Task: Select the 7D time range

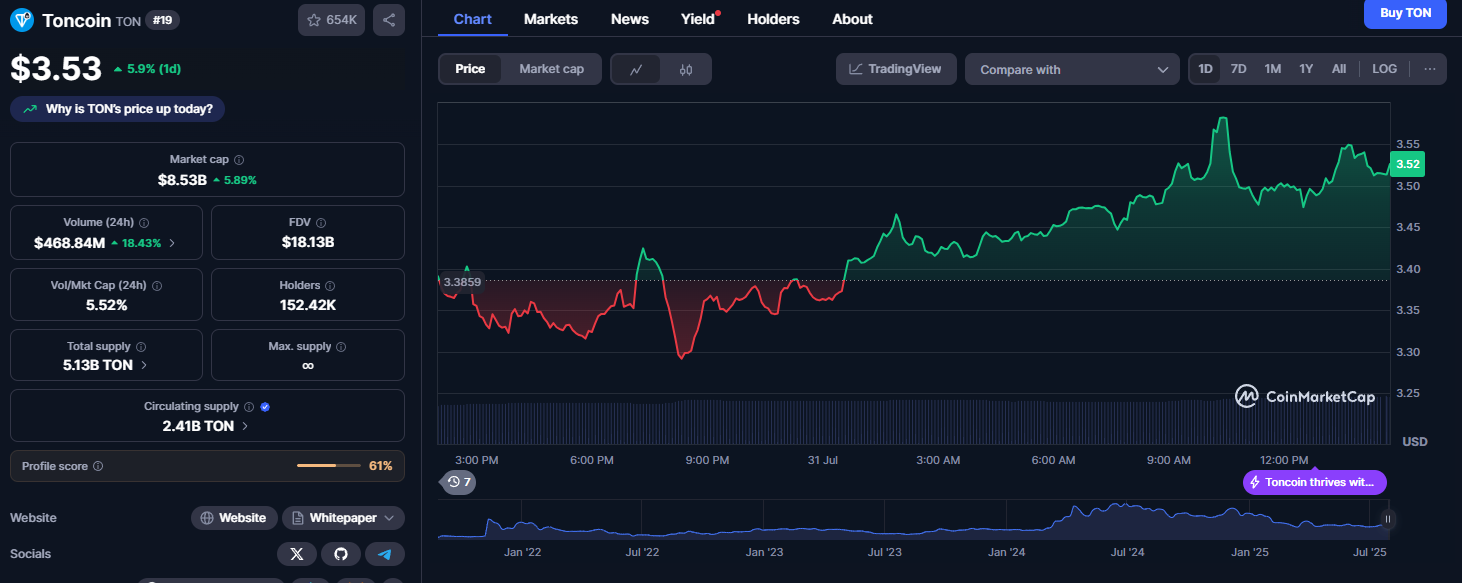Action: [x=1238, y=69]
